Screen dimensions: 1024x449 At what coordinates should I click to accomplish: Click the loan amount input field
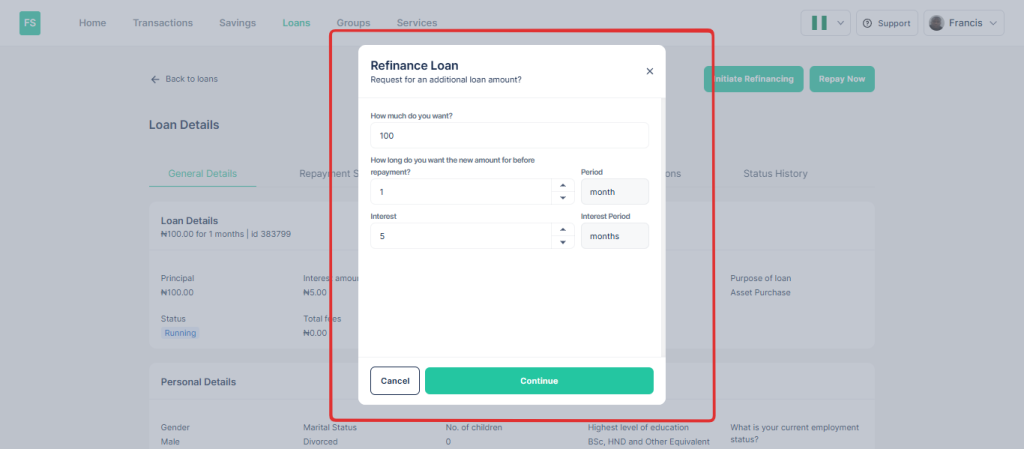point(509,135)
